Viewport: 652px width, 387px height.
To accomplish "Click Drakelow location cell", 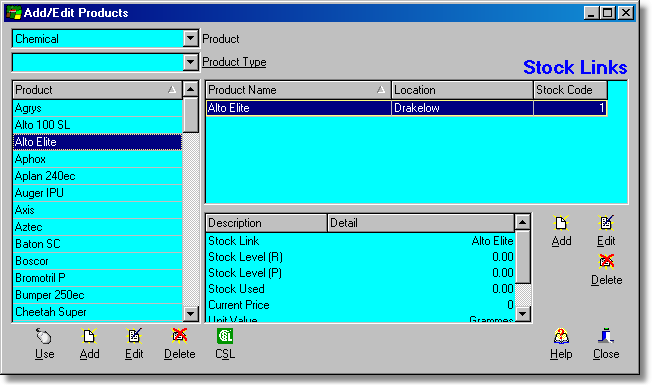I will point(462,108).
